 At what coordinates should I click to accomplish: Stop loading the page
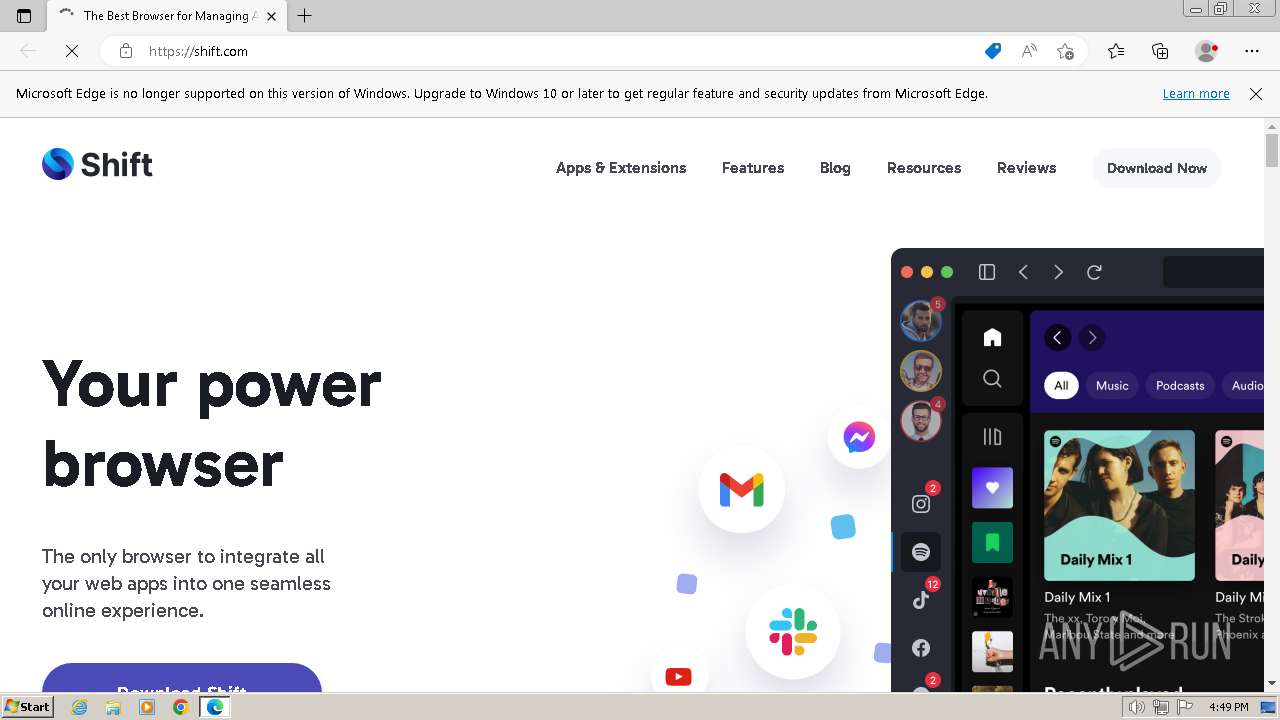click(x=72, y=51)
